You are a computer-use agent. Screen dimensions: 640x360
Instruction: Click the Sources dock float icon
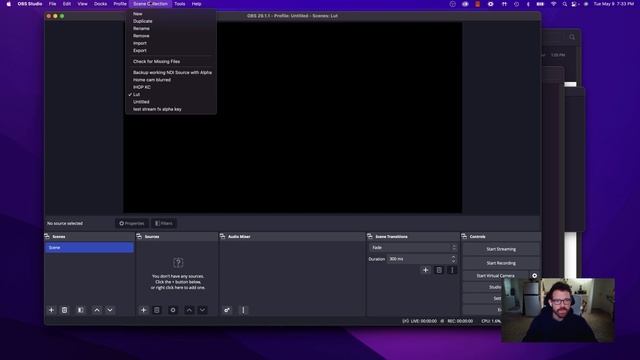point(139,236)
